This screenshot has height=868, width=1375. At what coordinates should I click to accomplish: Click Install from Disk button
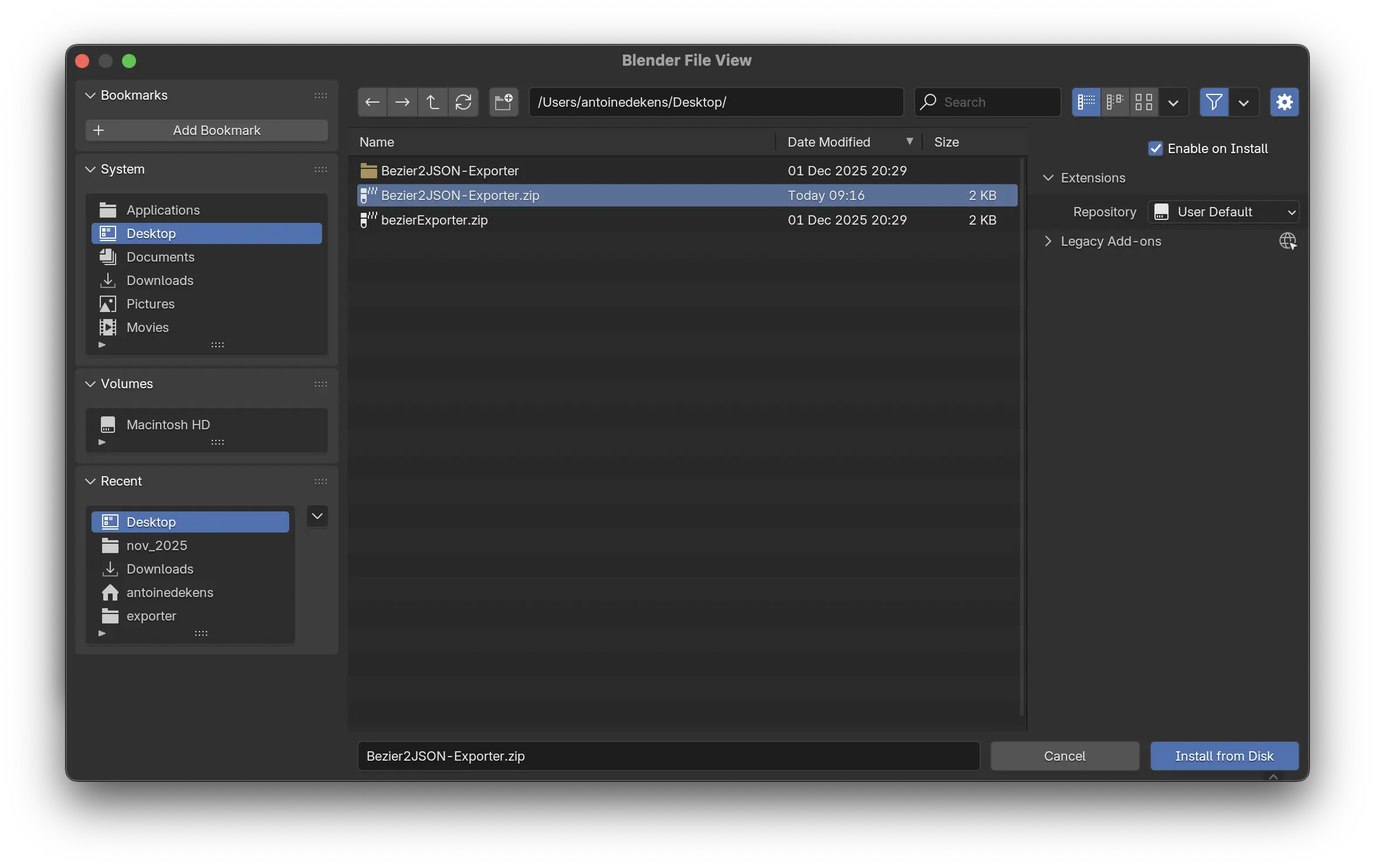(1224, 756)
